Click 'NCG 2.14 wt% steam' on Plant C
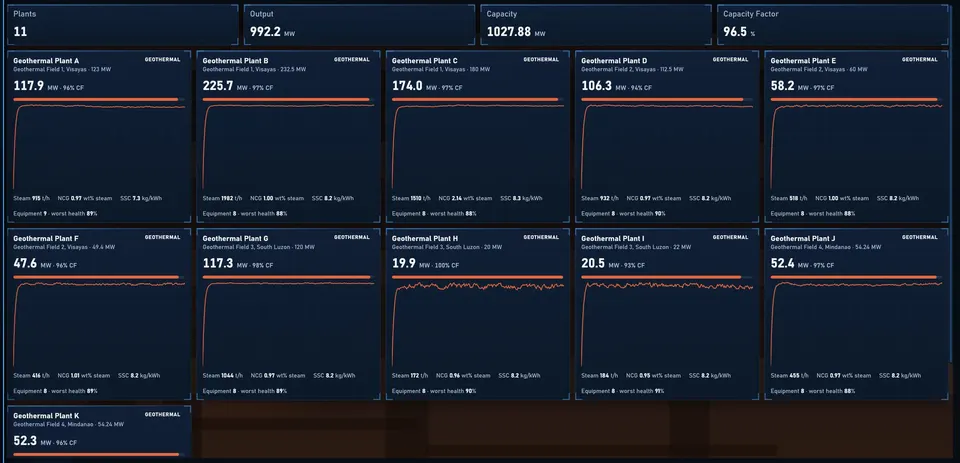The height and width of the screenshot is (463, 960). [x=464, y=198]
